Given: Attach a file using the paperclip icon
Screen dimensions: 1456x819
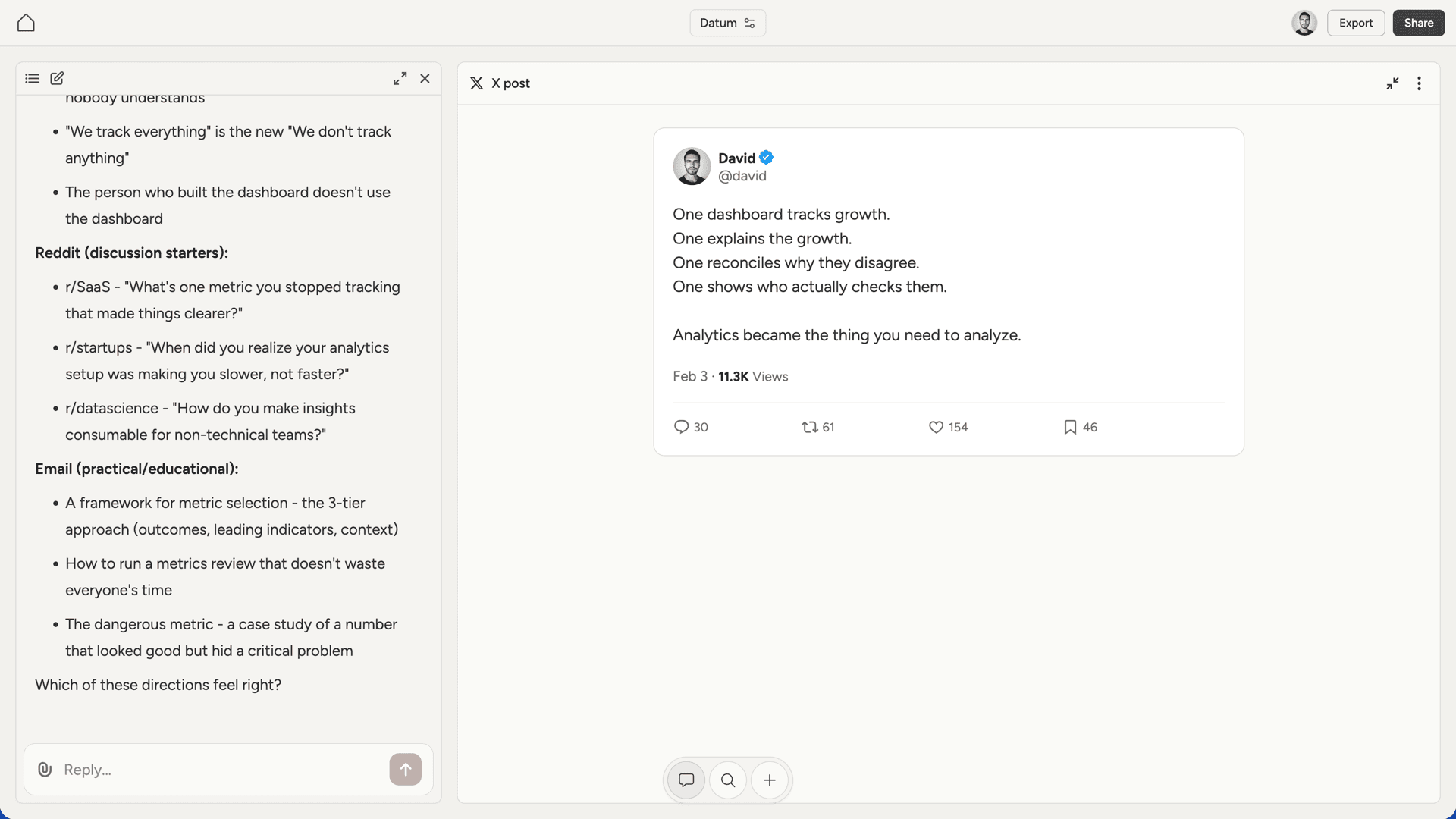Looking at the screenshot, I should pyautogui.click(x=44, y=770).
